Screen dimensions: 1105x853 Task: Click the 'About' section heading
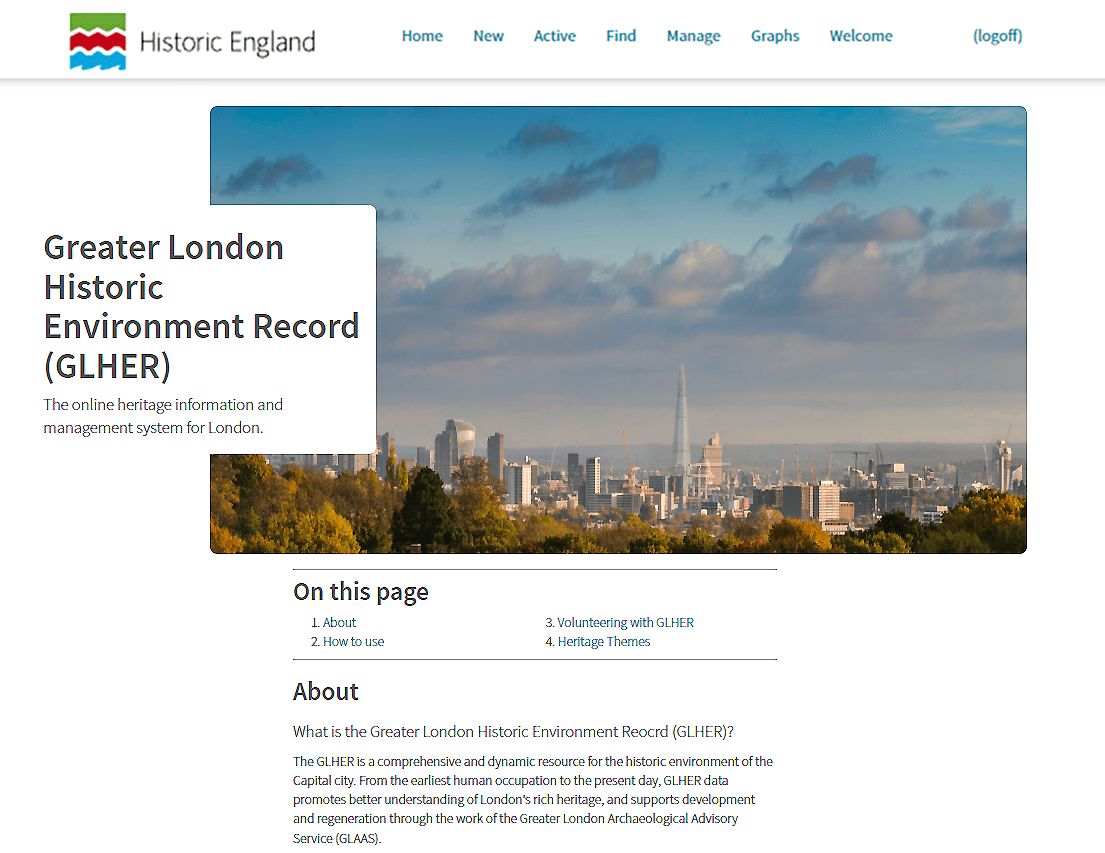pos(326,692)
